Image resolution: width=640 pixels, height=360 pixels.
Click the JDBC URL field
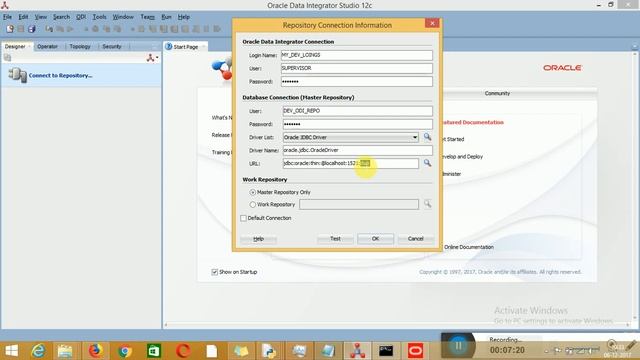pos(351,163)
